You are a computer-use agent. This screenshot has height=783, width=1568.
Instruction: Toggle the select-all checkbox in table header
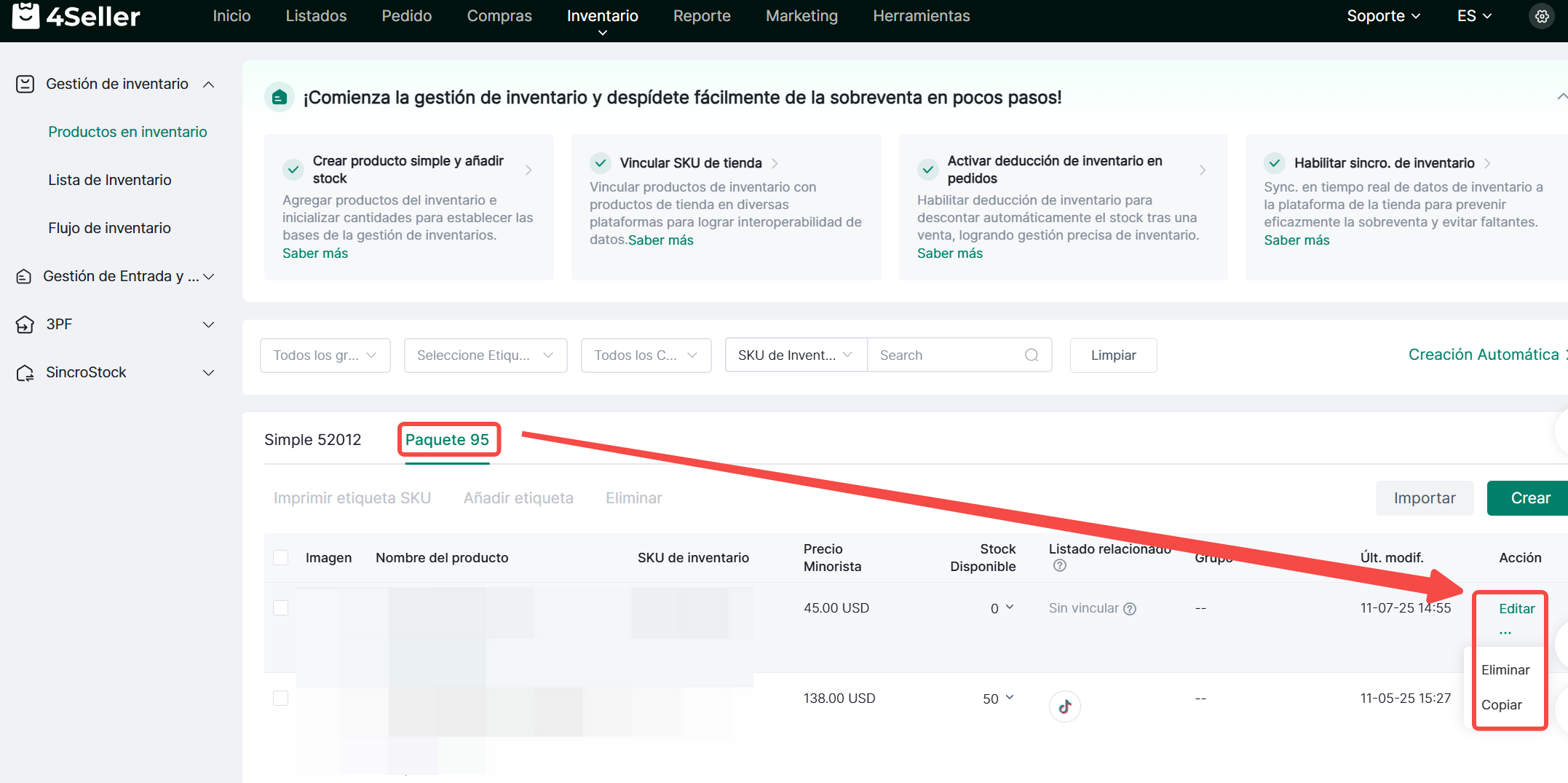(x=280, y=558)
